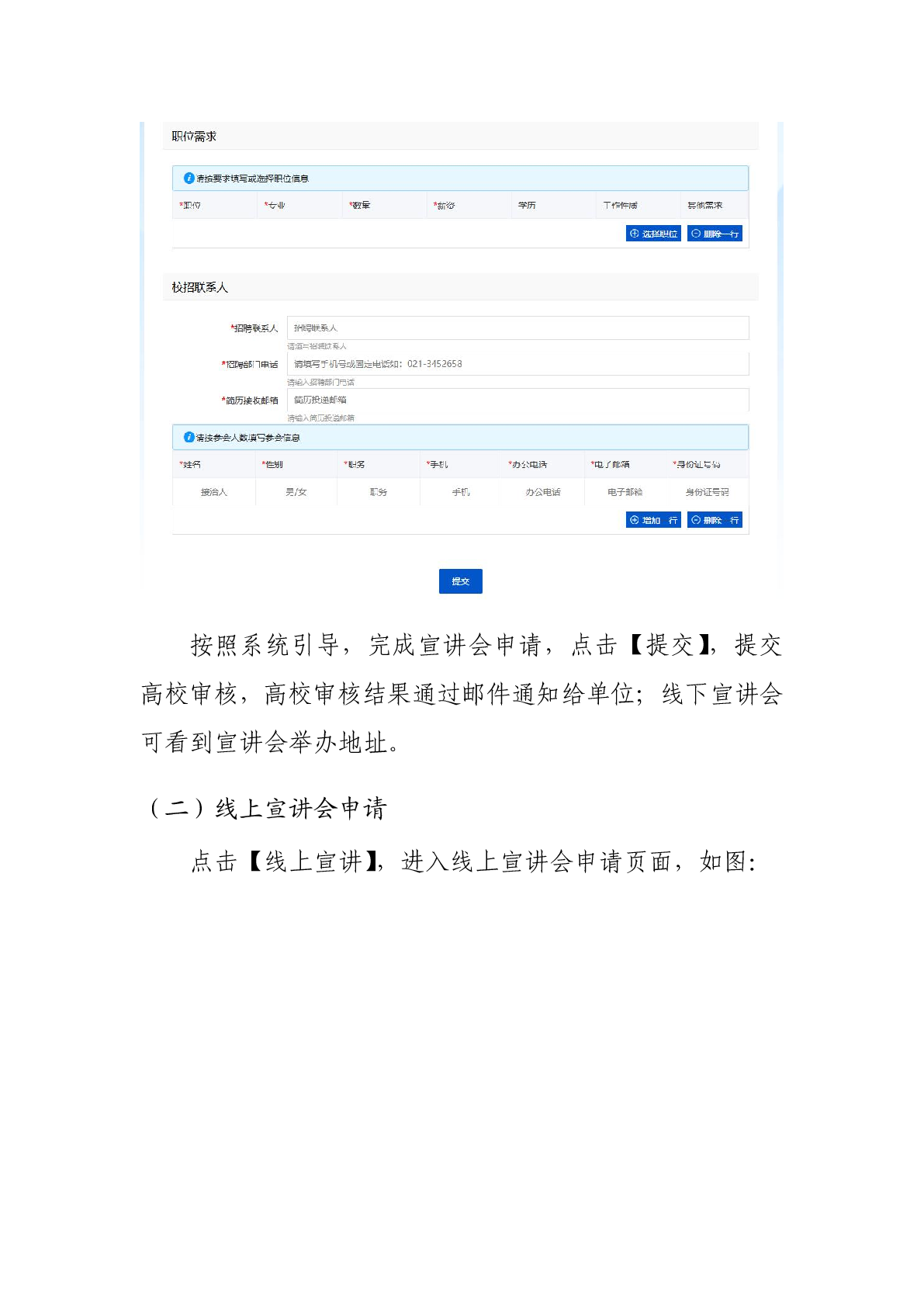Click the 校招联系人 section header
Image resolution: width=924 pixels, height=1307 pixels.
tap(200, 288)
